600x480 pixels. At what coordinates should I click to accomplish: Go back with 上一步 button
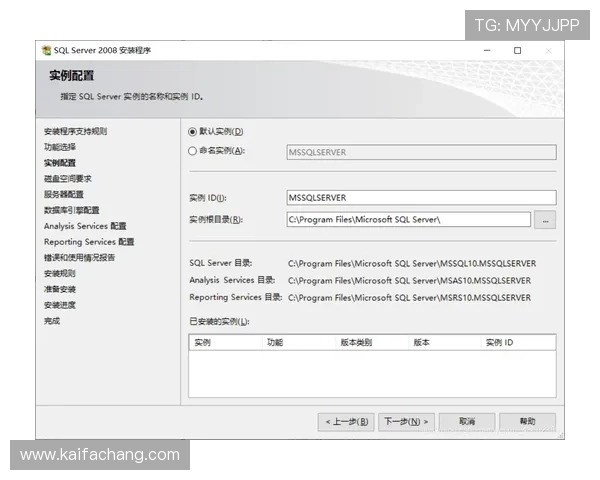pyautogui.click(x=346, y=422)
